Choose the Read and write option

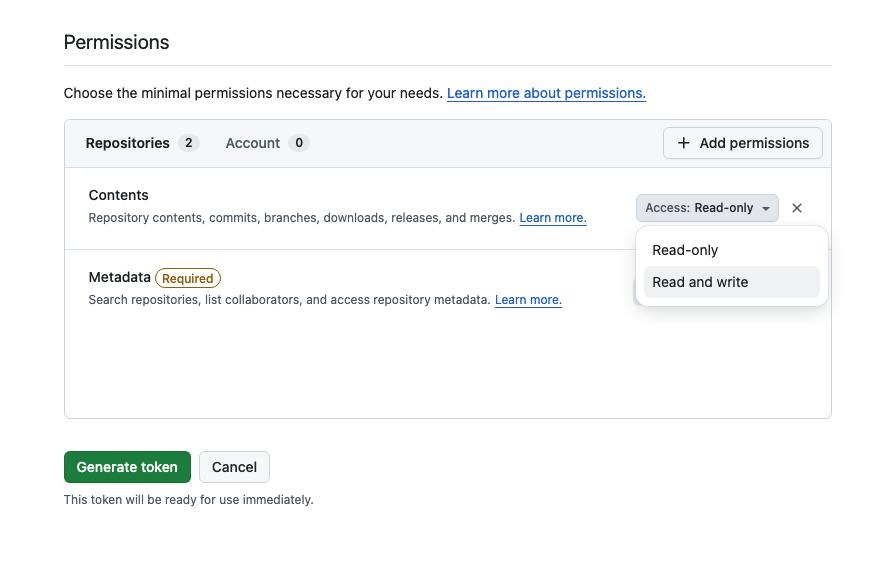tap(700, 282)
